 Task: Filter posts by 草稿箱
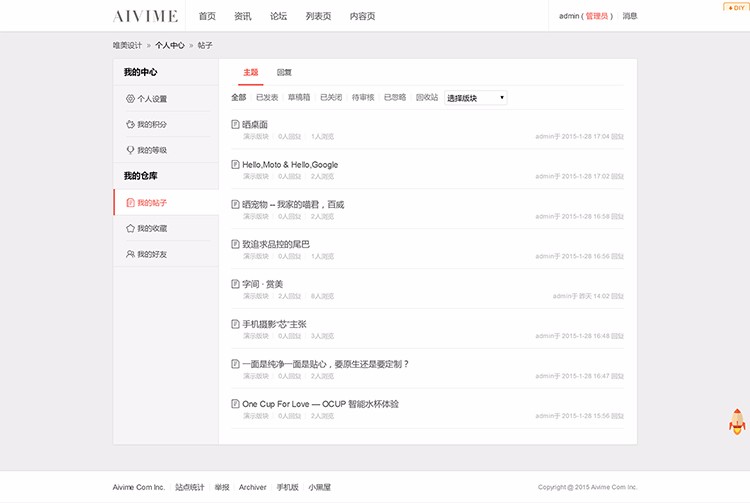(299, 98)
